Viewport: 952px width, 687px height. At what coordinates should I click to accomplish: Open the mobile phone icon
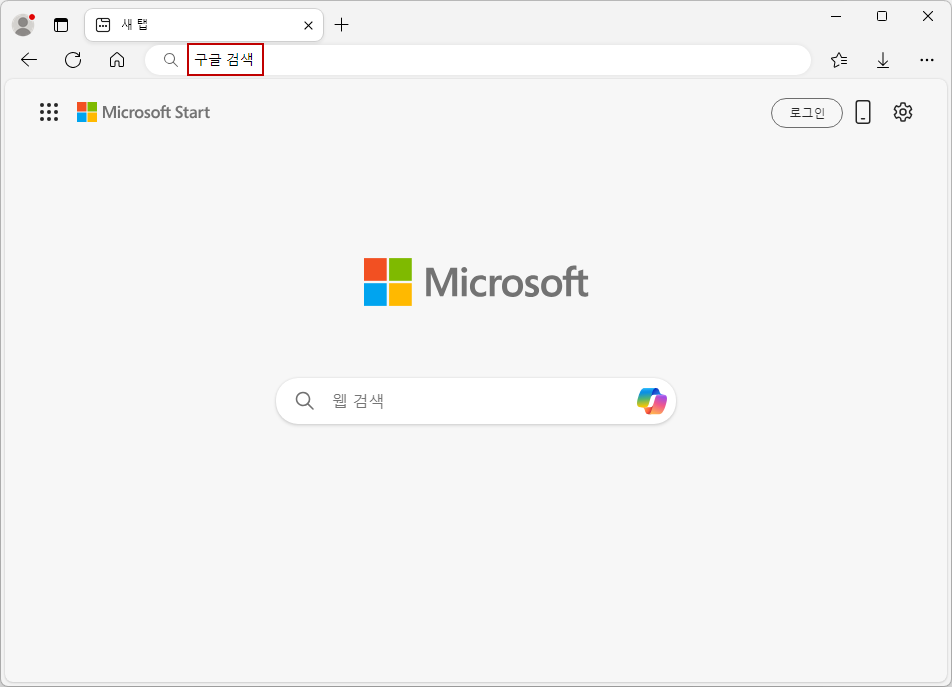pos(863,112)
